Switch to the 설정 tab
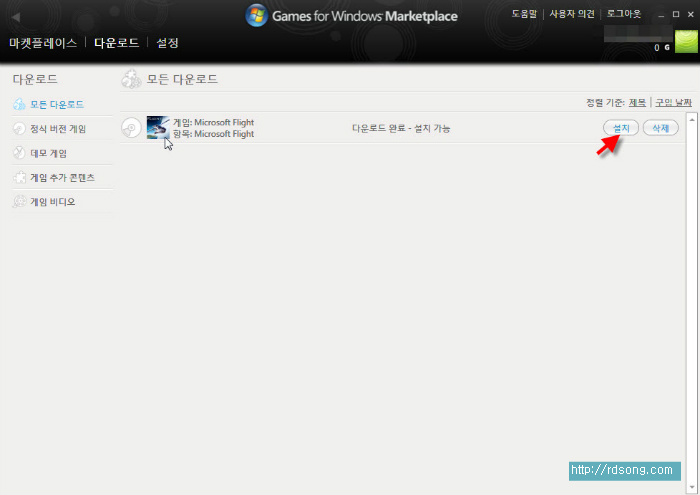This screenshot has height=495, width=700. coord(167,43)
